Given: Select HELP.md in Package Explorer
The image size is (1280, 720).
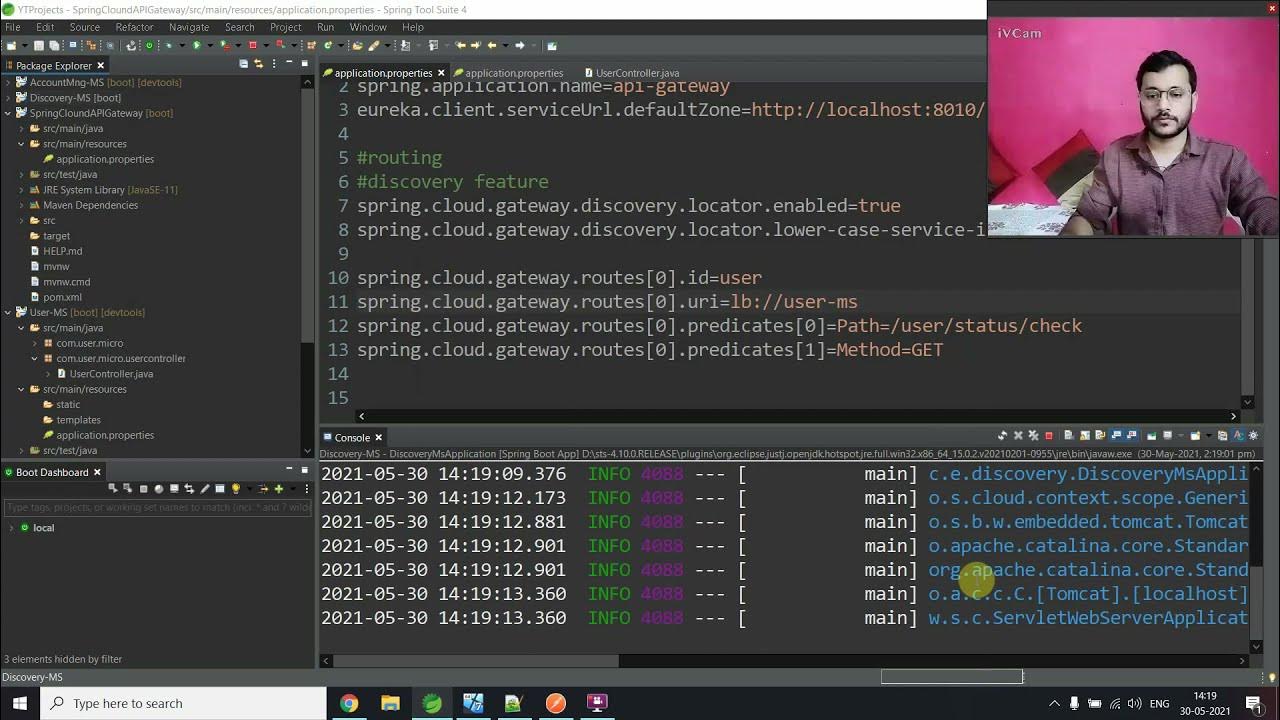Looking at the screenshot, I should pyautogui.click(x=62, y=251).
